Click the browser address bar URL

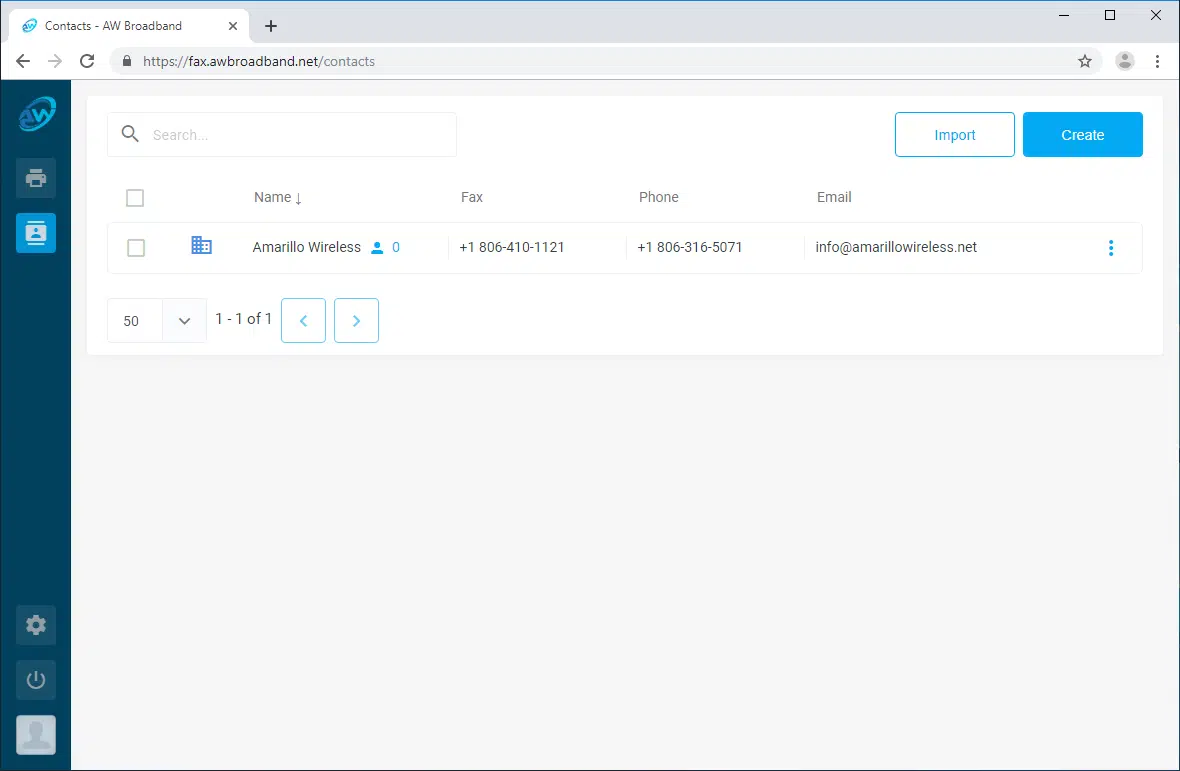pos(259,62)
